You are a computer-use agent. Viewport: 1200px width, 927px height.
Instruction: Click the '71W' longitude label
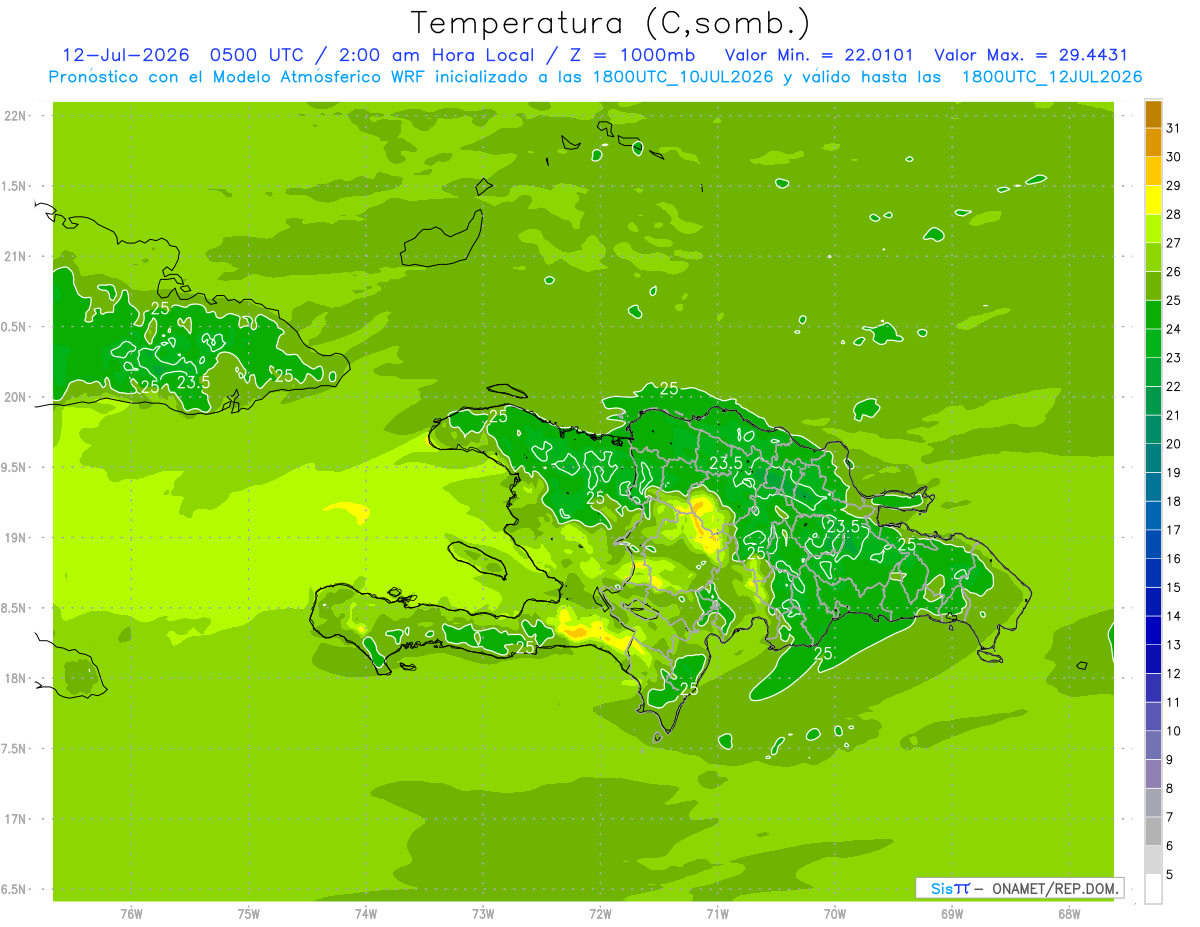click(x=717, y=913)
